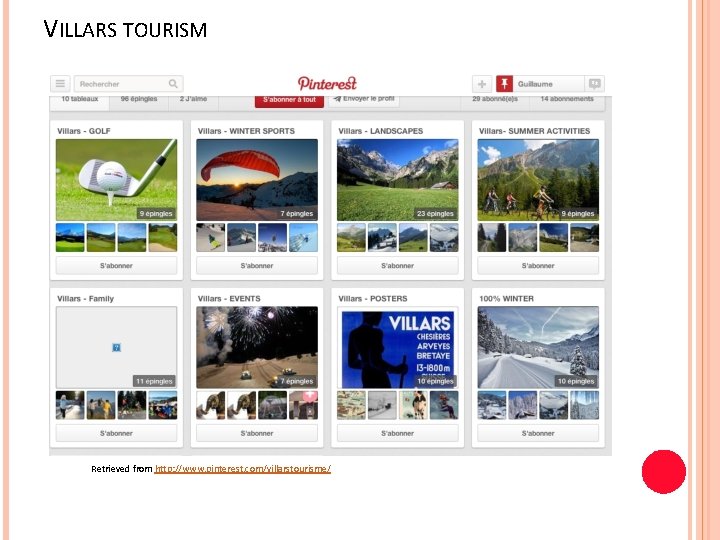Open the 29 abonné(e)s tab
The height and width of the screenshot is (540, 720).
[x=495, y=101]
